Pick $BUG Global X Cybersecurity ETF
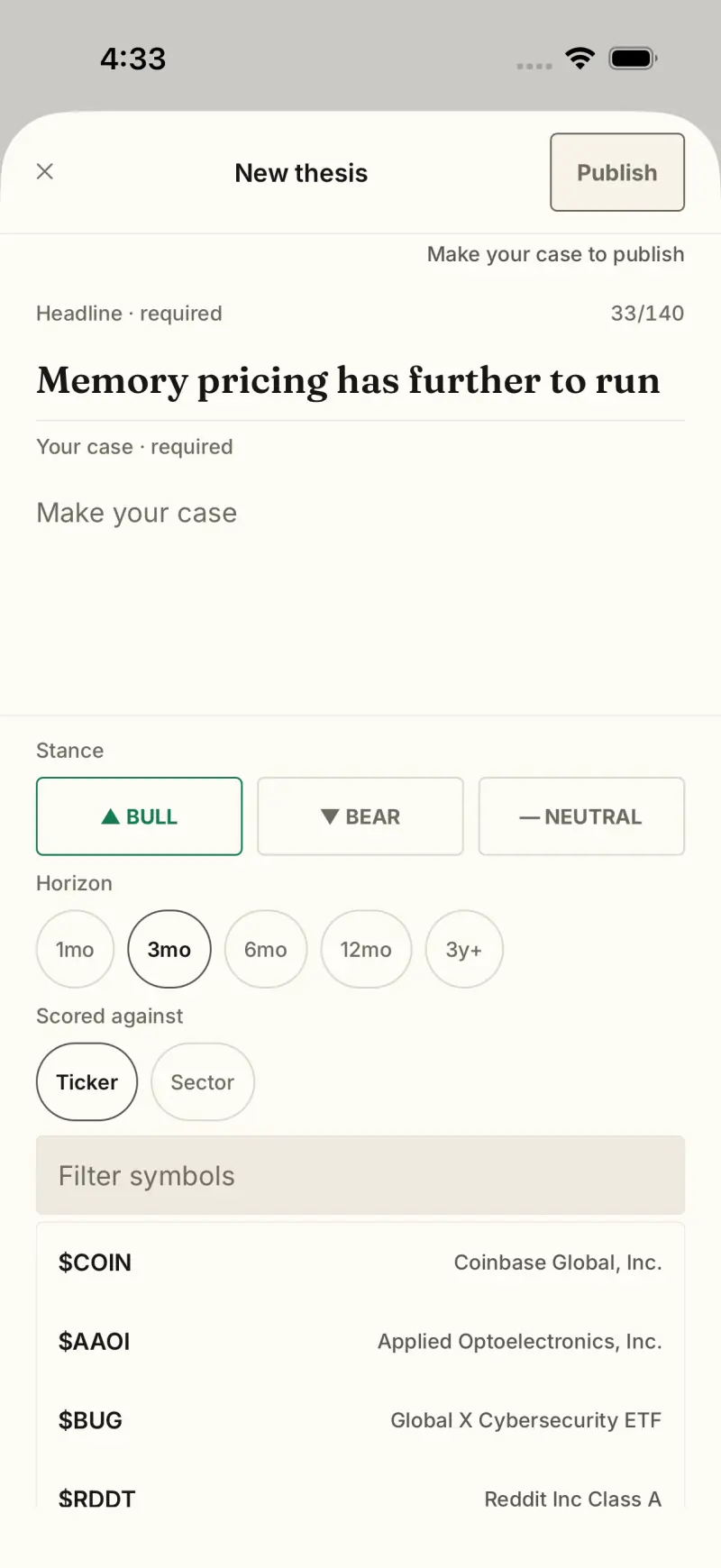721x1568 pixels. tap(360, 1420)
